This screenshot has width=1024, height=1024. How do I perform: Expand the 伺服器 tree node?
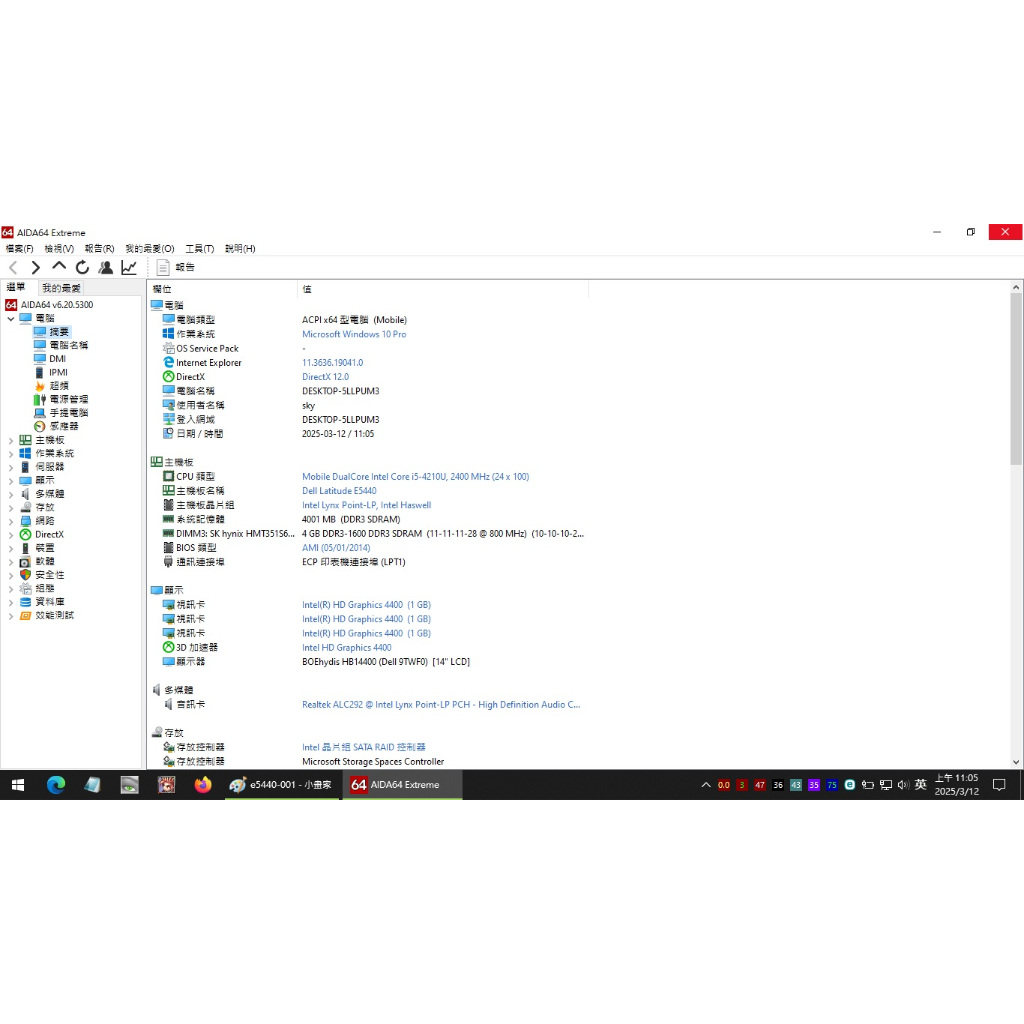10,468
